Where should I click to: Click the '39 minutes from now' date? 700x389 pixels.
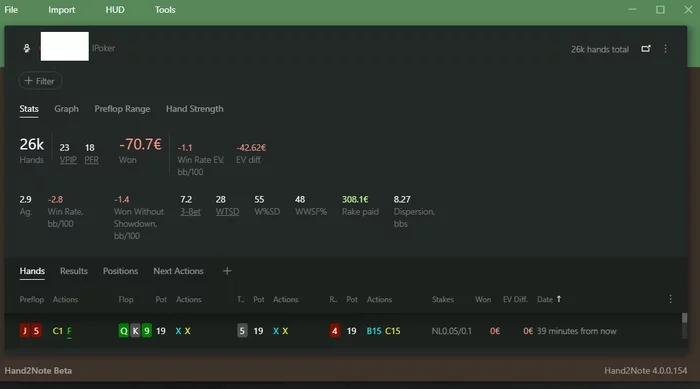576,331
